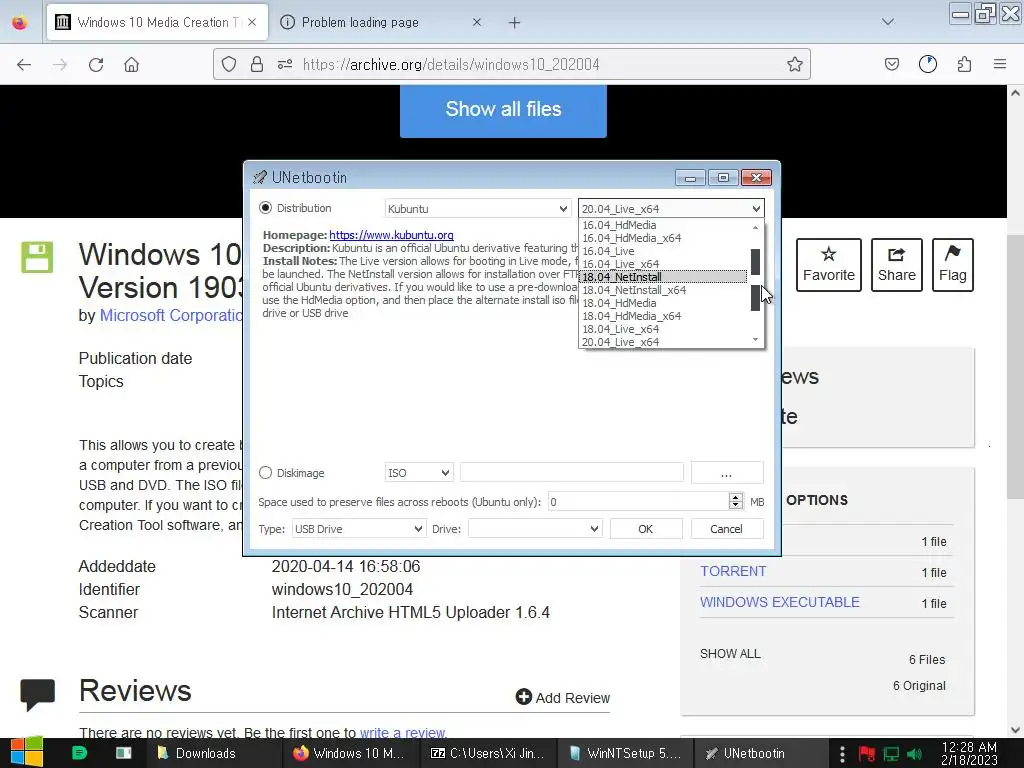Screen dimensions: 1024x768
Task: Open the Kubuntu distribution dropdown
Action: coord(478,209)
